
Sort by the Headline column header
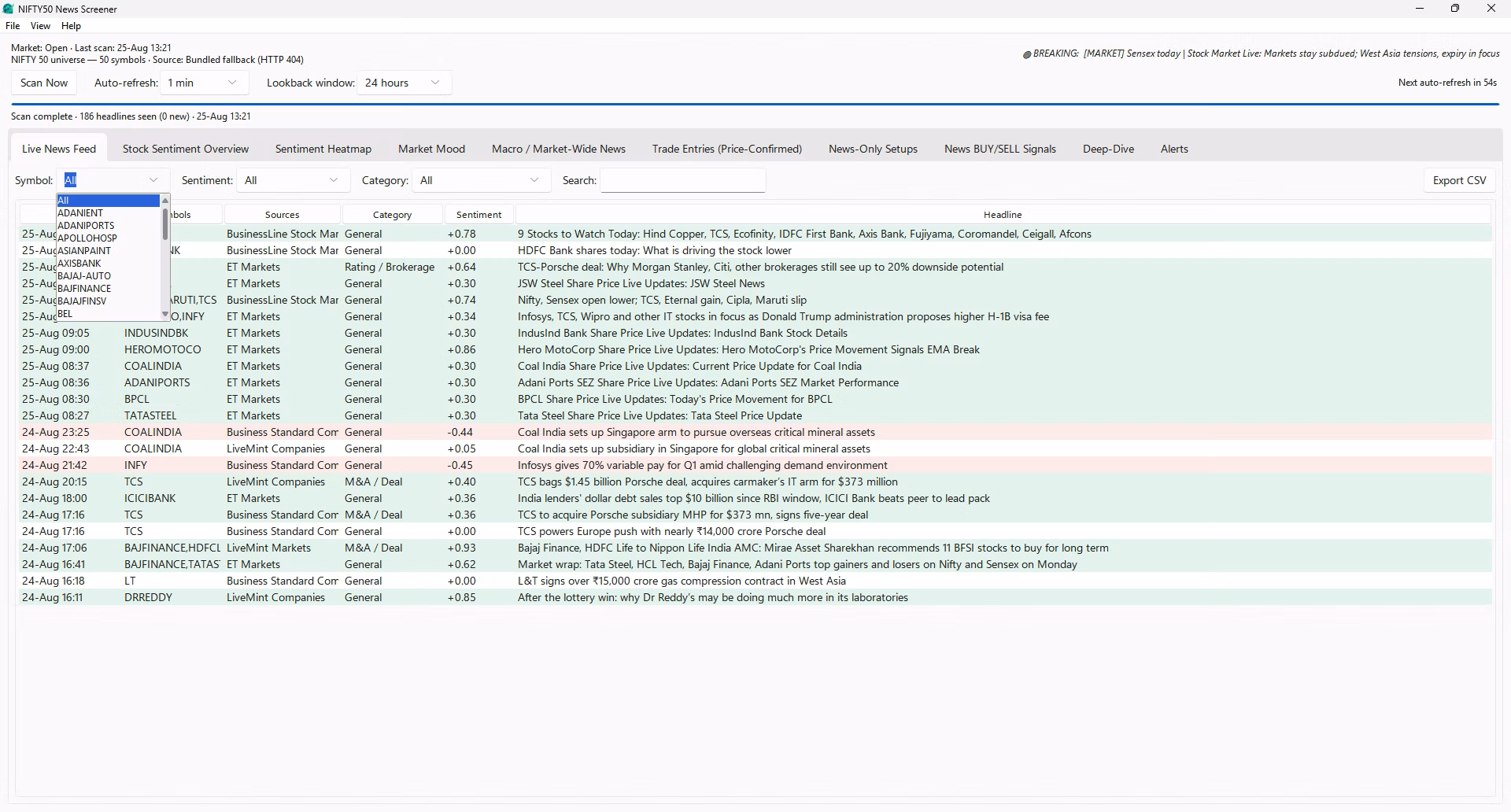1003,215
